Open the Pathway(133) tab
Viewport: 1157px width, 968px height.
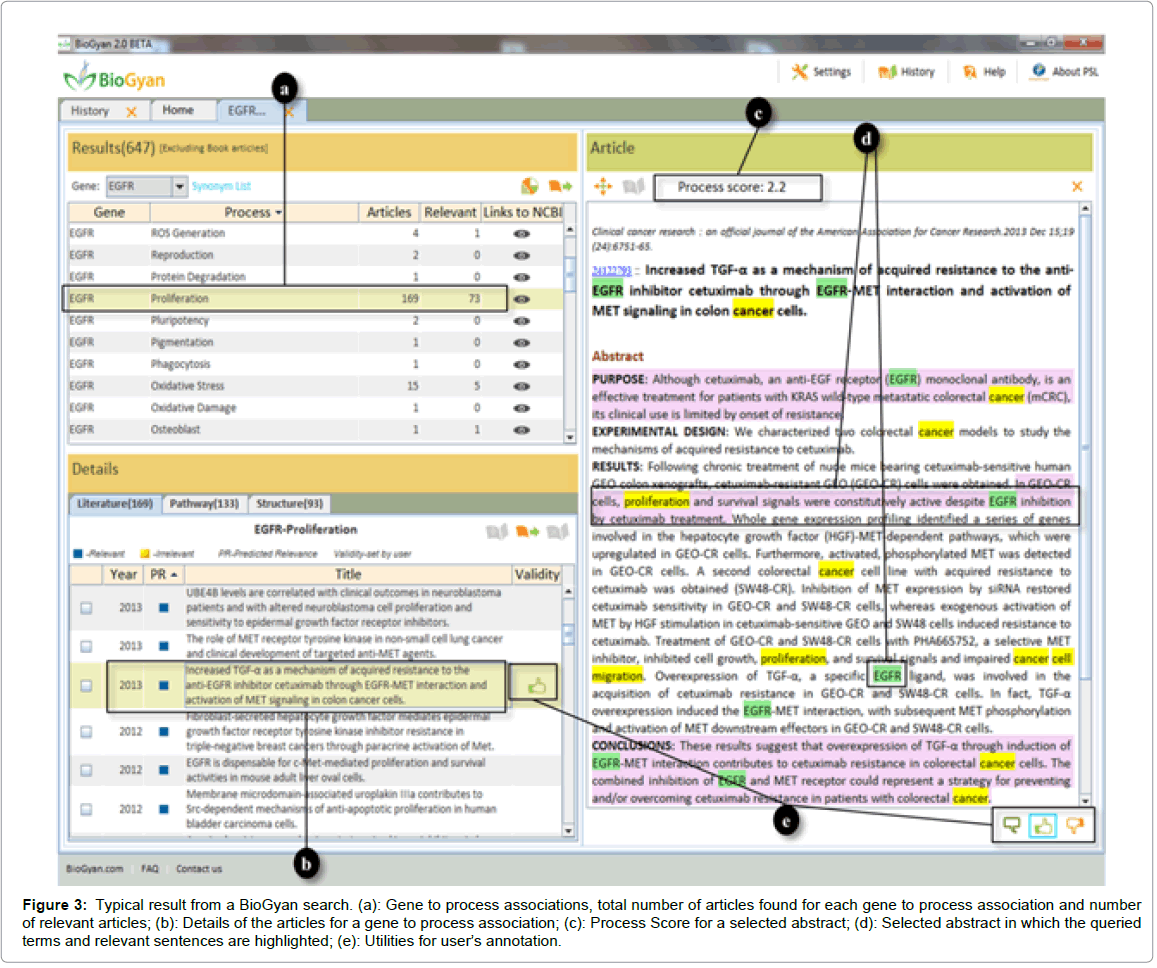tap(204, 504)
